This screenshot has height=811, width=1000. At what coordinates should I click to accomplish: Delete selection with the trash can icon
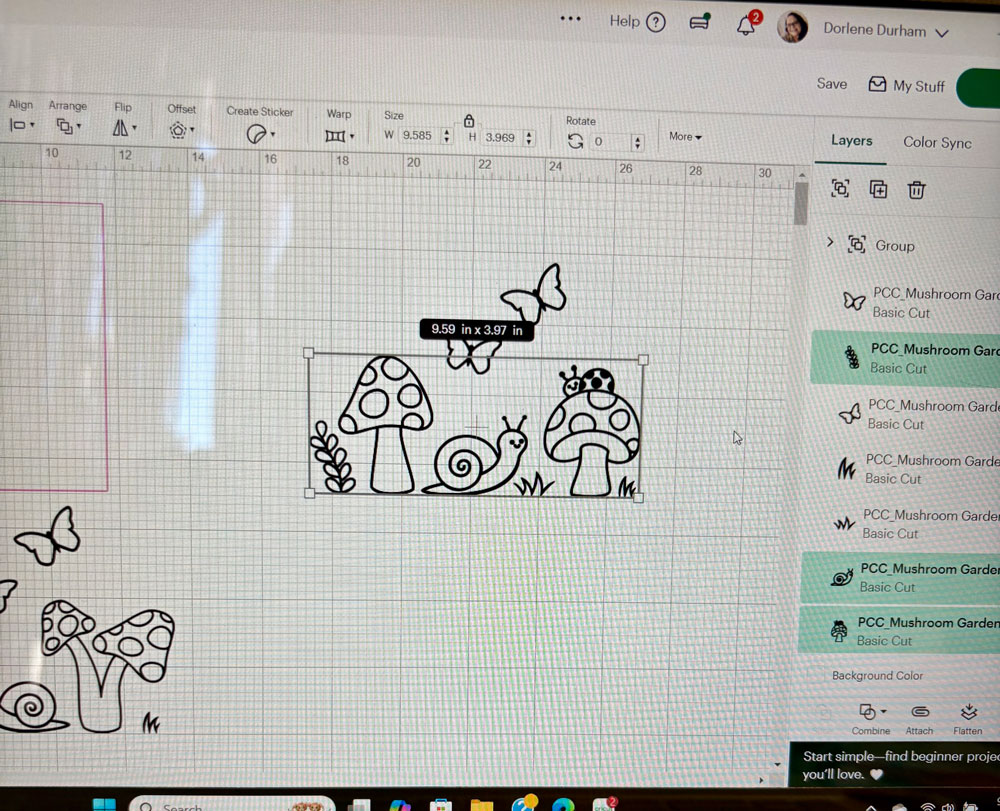[x=916, y=189]
